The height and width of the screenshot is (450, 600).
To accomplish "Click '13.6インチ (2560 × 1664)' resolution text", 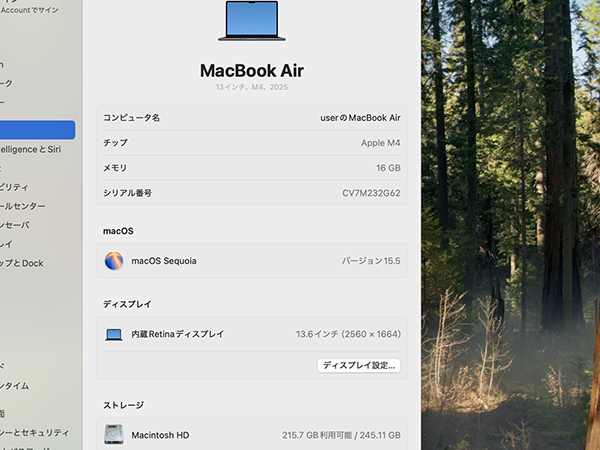I will click(x=348, y=334).
